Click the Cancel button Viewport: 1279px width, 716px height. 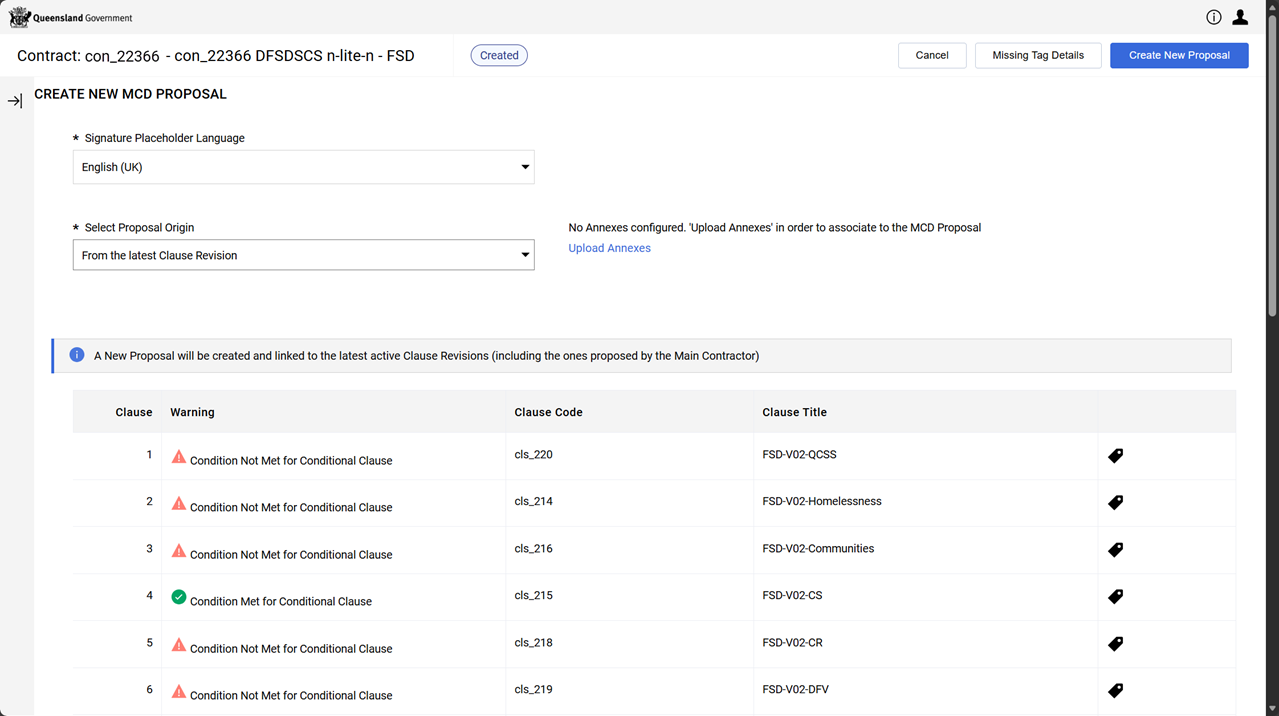[x=931, y=55]
